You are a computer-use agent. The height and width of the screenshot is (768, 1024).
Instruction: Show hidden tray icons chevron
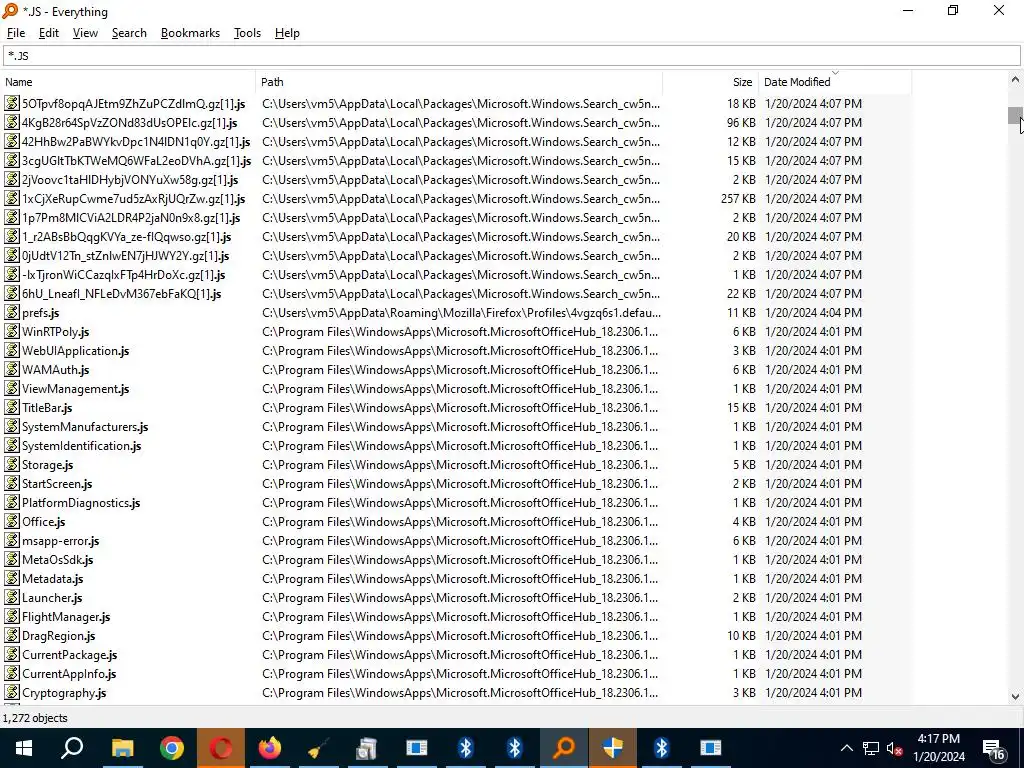(x=846, y=748)
